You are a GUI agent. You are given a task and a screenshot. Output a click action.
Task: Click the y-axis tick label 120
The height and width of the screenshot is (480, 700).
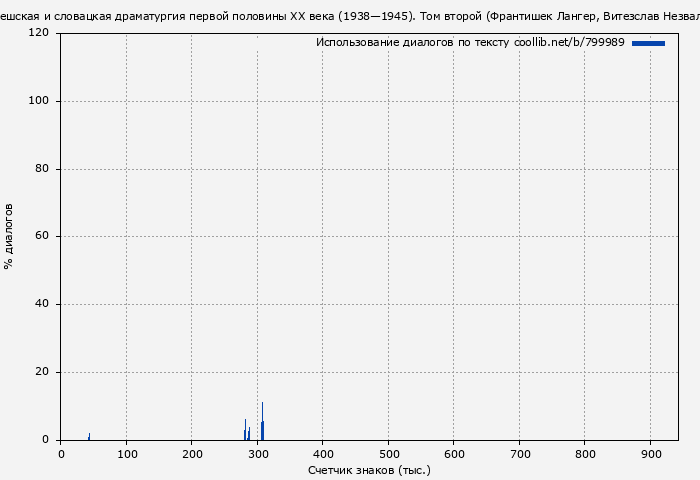38,33
